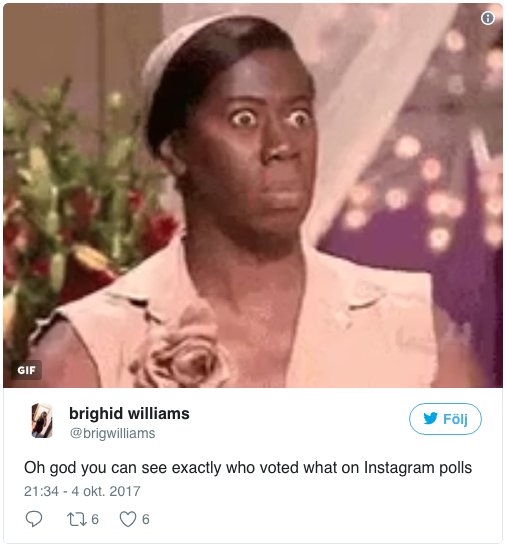Visit the @brigwilliams handle

112,433
